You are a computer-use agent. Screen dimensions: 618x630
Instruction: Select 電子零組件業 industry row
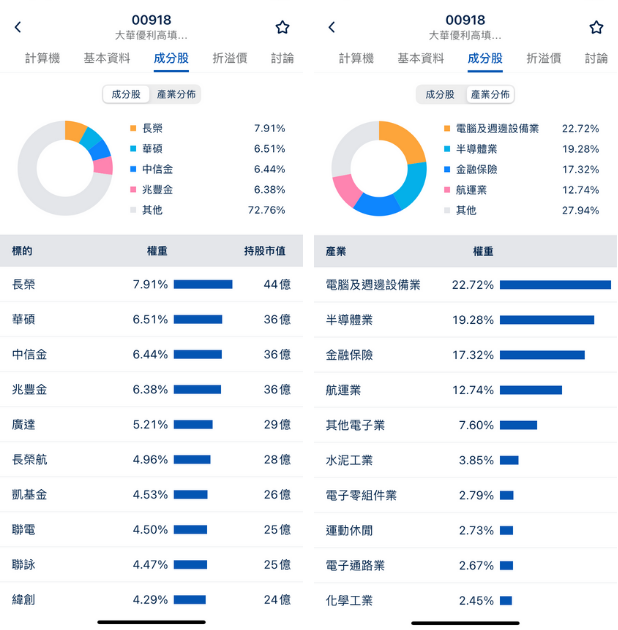[x=465, y=495]
